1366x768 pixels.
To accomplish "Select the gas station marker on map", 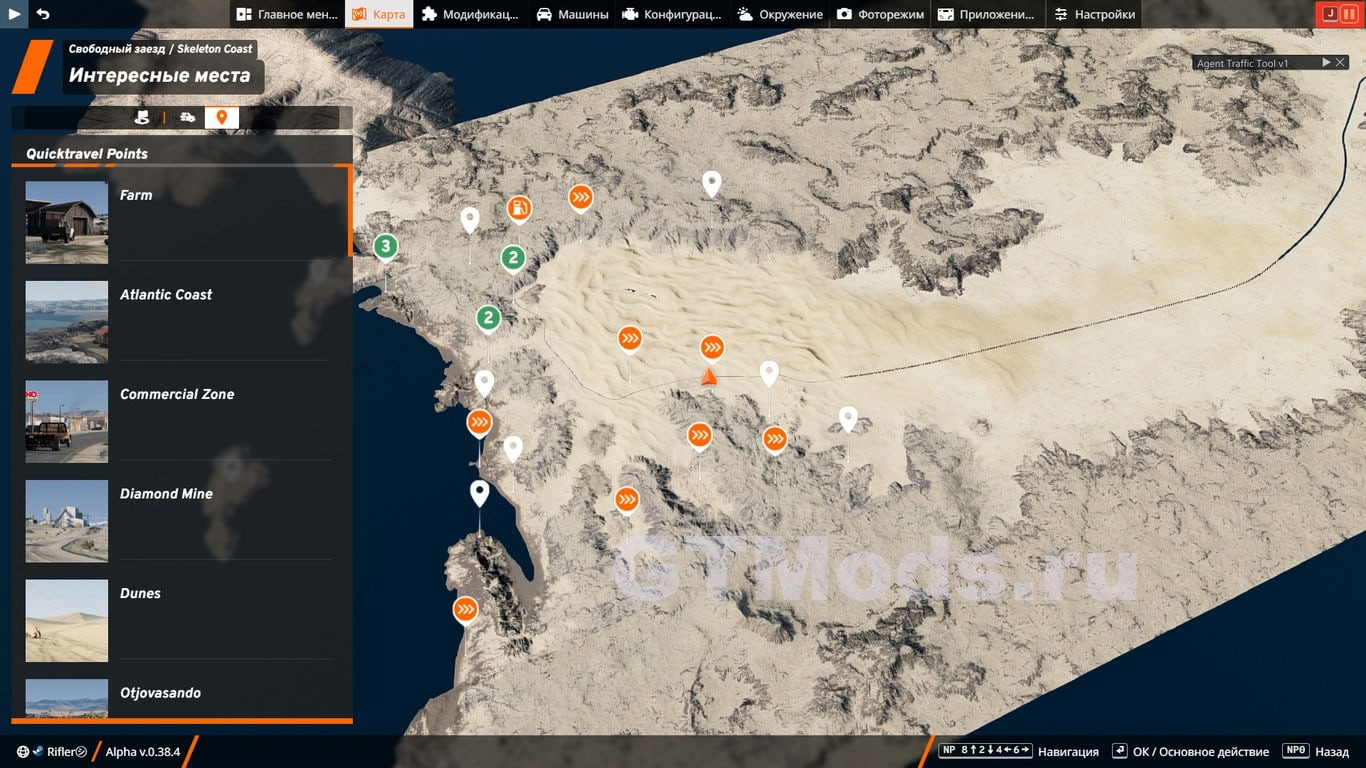I will pos(519,208).
